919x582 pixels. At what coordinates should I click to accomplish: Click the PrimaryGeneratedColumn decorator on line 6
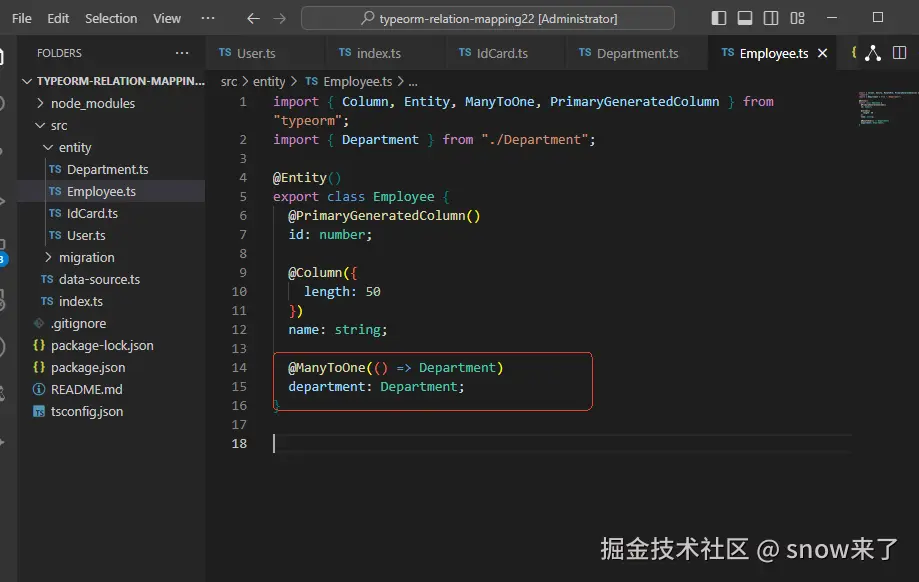coord(384,216)
